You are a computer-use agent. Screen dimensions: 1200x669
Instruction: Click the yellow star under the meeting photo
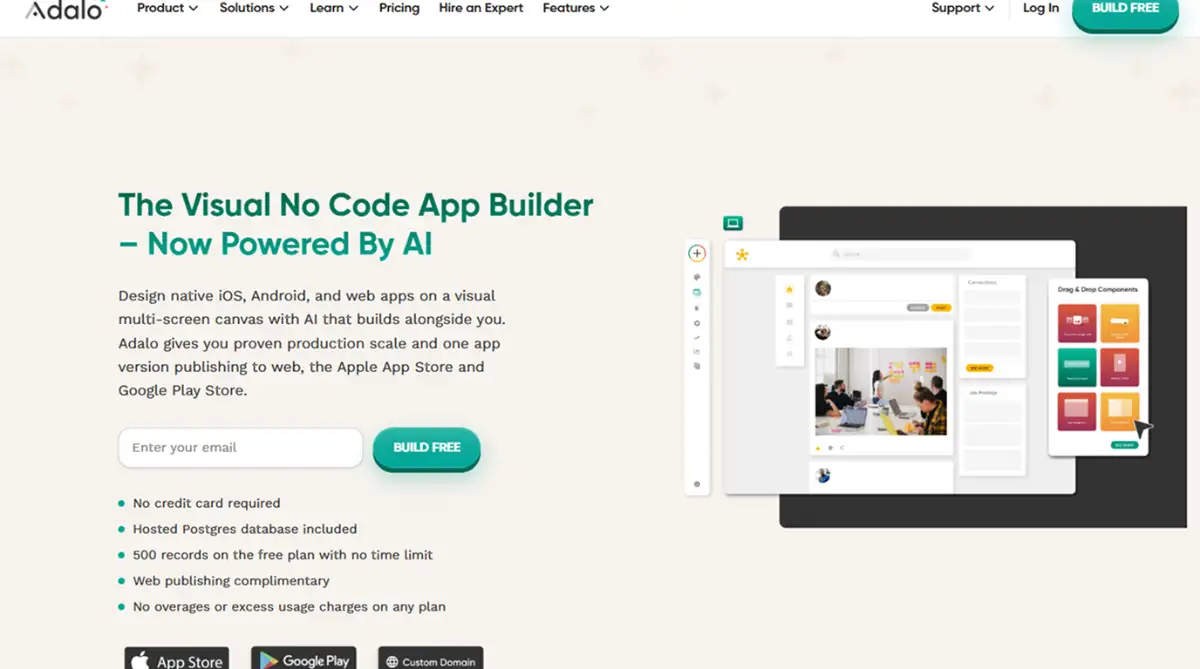pos(818,447)
